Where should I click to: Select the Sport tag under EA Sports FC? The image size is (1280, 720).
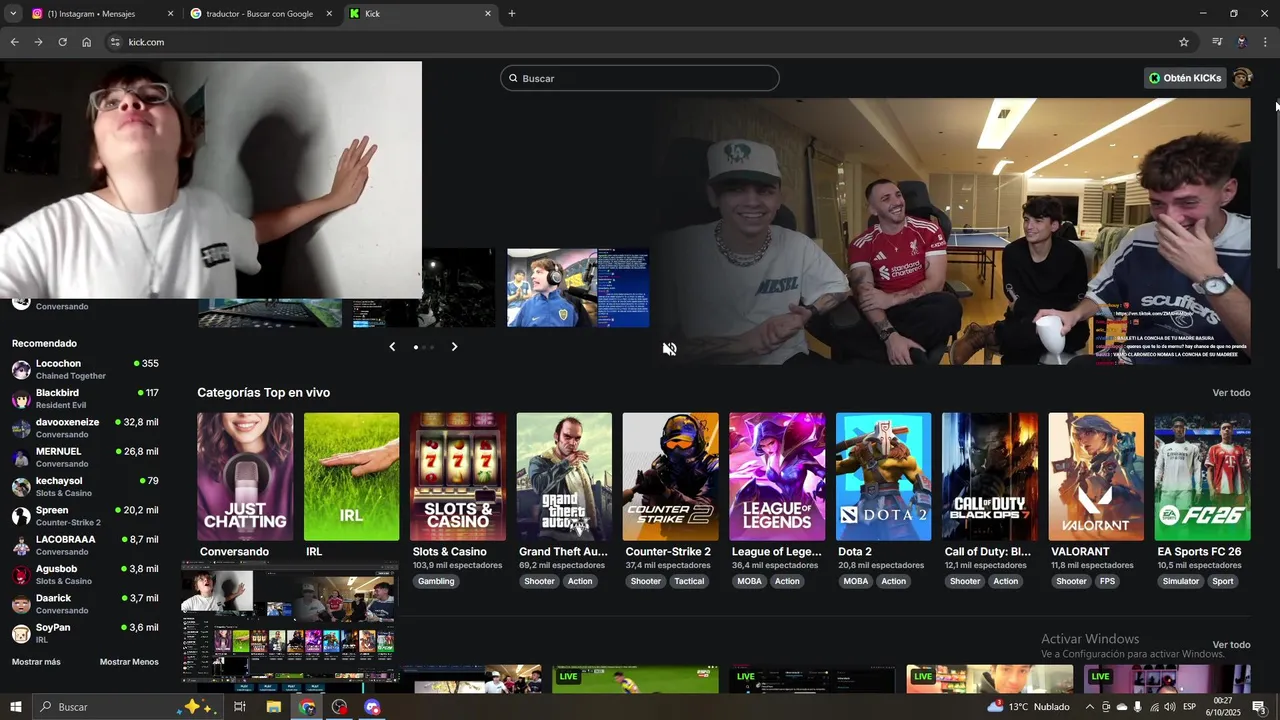click(x=1223, y=581)
